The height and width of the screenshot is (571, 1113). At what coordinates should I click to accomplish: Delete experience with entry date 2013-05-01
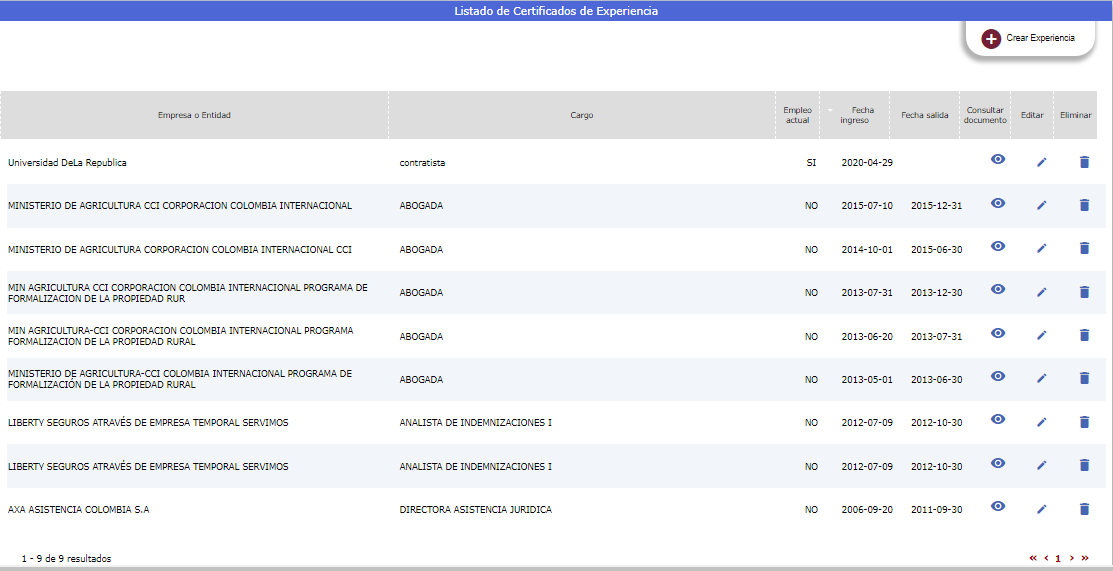[1084, 378]
